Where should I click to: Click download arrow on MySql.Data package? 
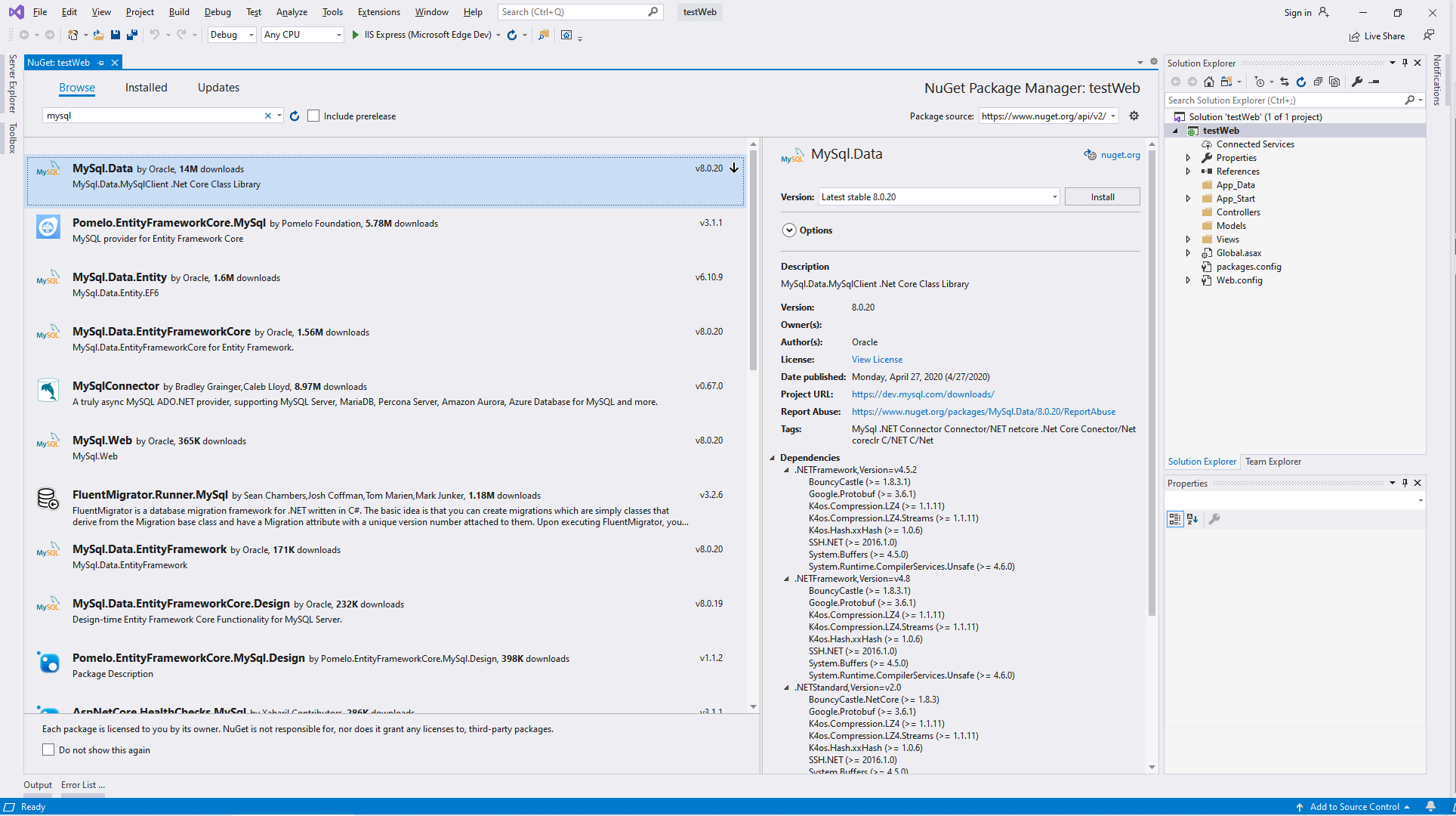[x=734, y=168]
